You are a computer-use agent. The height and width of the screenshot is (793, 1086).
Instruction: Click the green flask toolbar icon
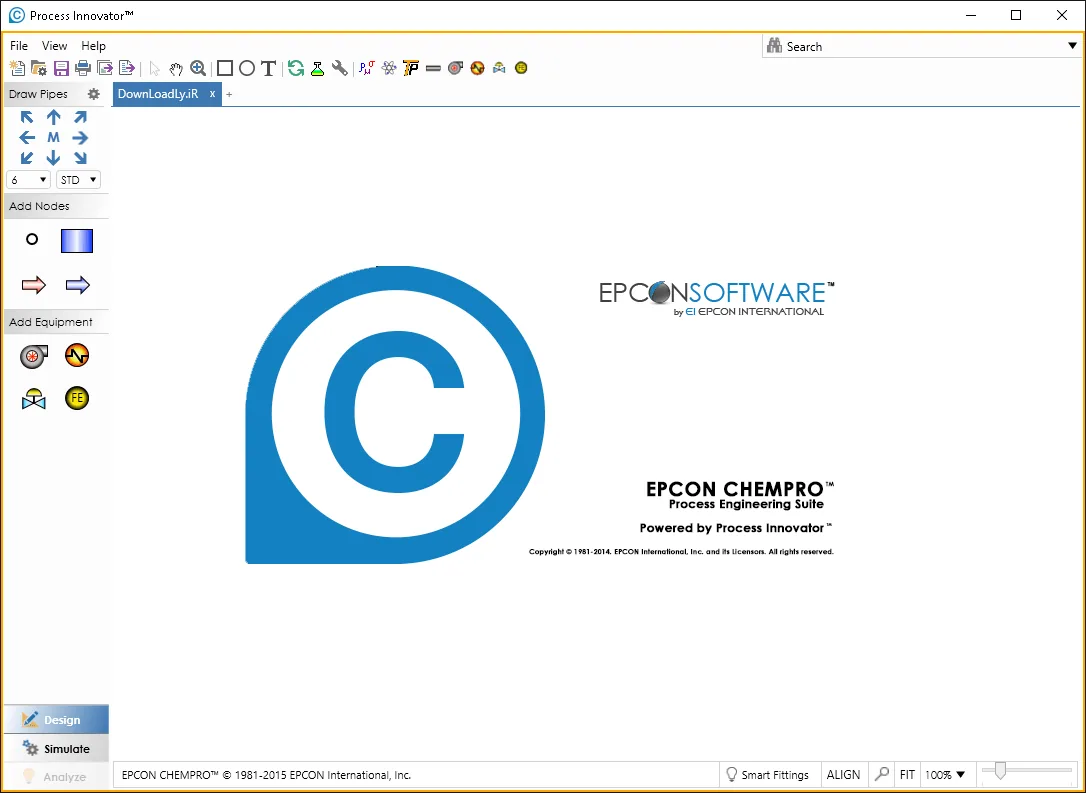[317, 68]
